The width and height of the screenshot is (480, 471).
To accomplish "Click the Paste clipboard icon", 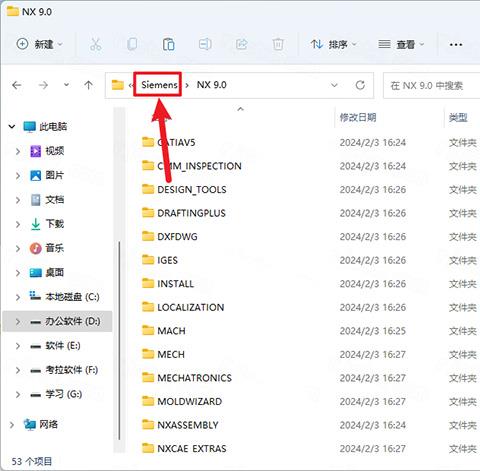I will tap(169, 44).
